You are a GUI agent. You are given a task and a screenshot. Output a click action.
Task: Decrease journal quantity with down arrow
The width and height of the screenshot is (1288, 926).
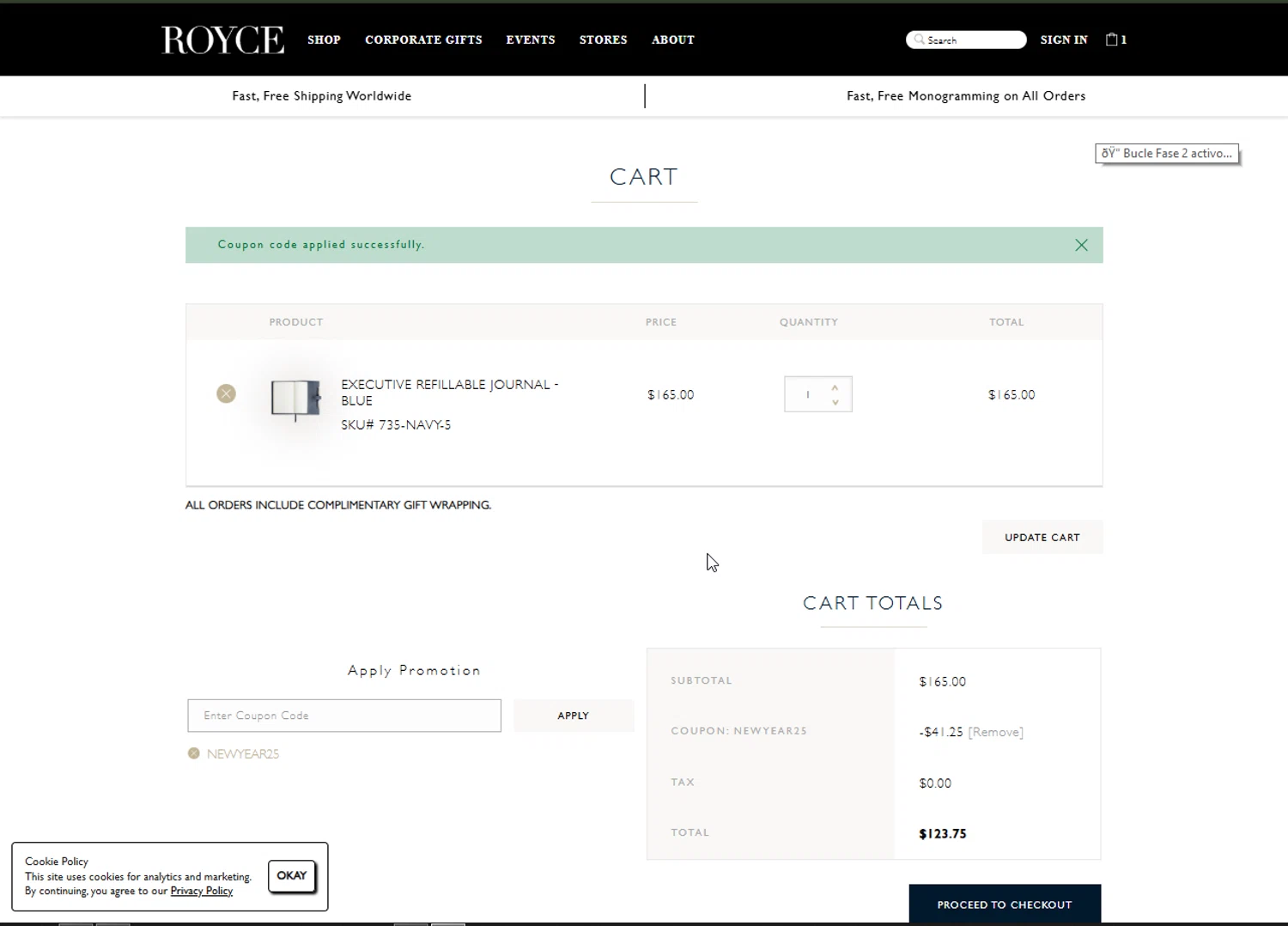835,402
